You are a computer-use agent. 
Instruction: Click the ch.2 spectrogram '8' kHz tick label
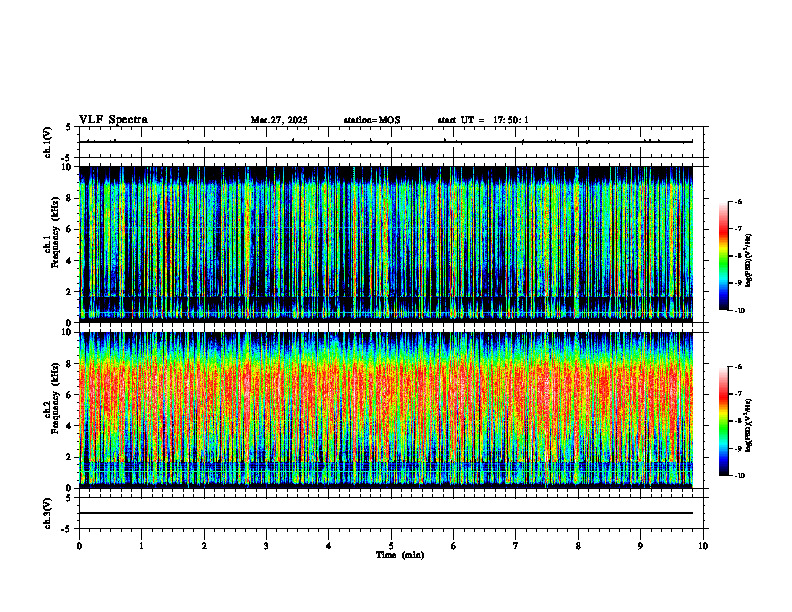[70, 364]
